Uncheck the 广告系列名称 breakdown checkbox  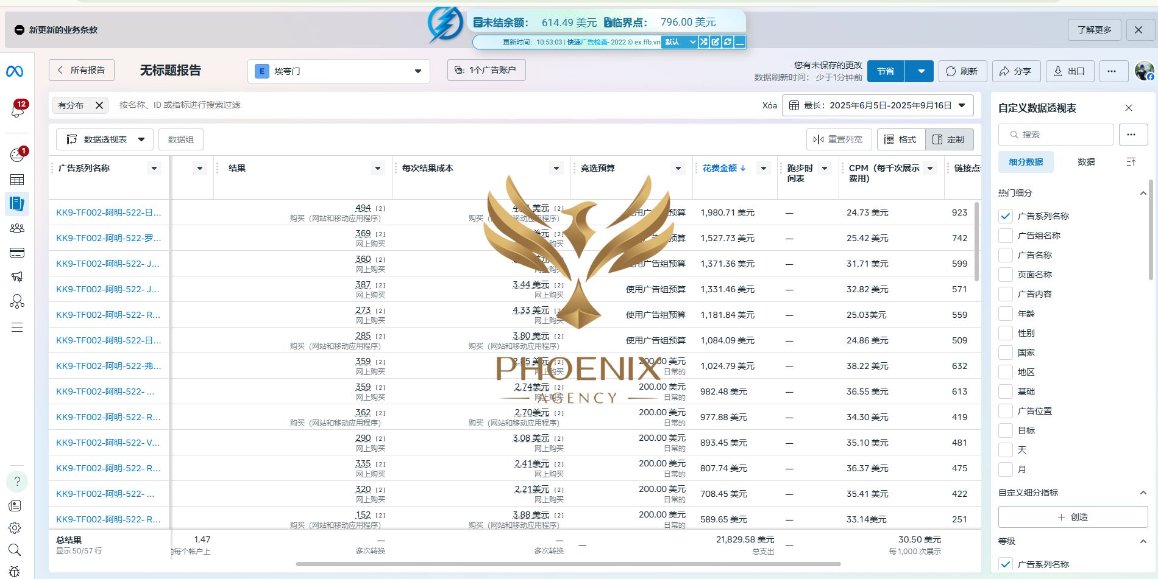click(x=1005, y=216)
